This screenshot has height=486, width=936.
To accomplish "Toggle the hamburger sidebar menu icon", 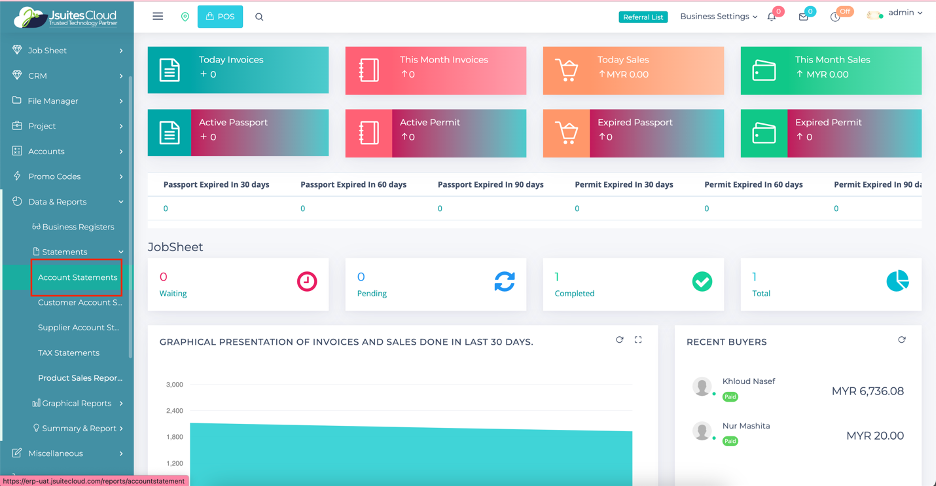I will tap(158, 16).
